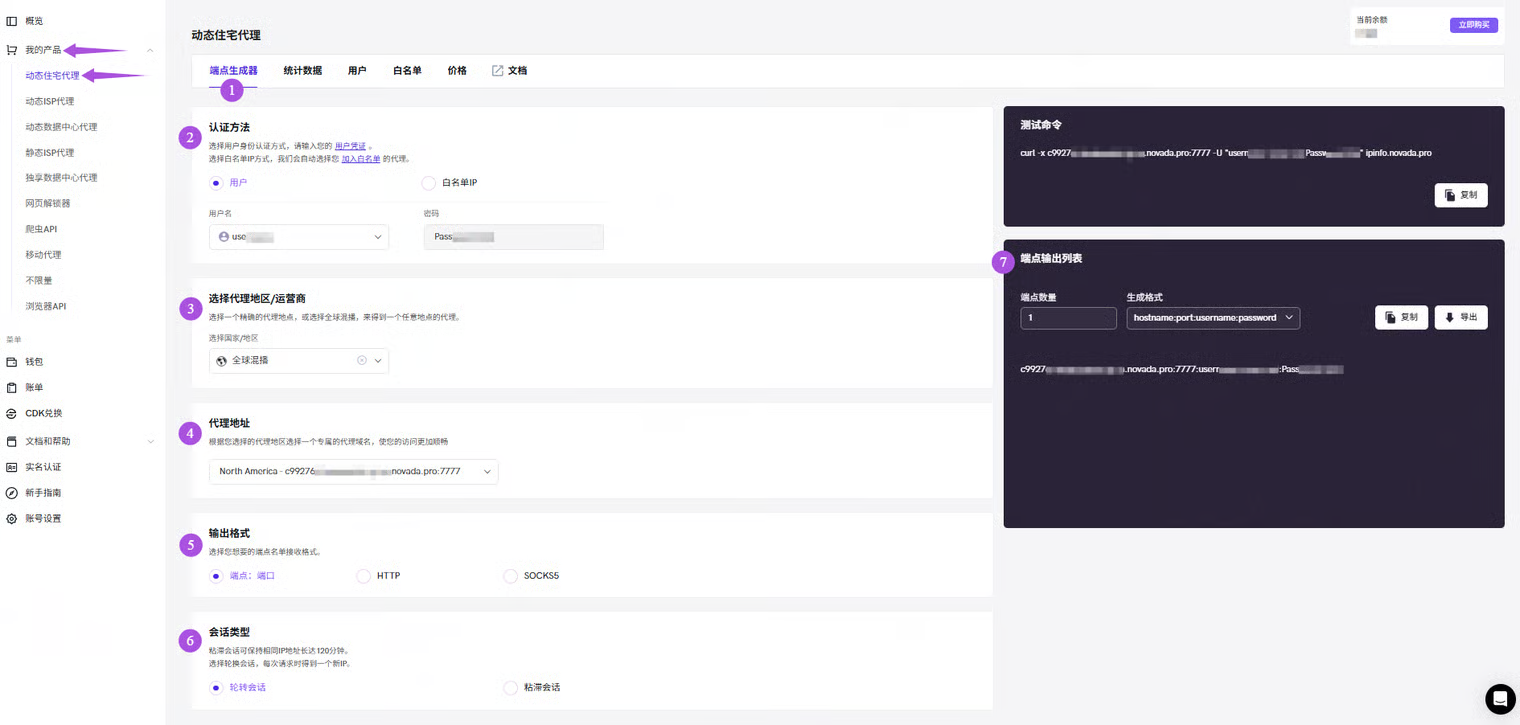Select the 白名单IP authentication radio button
The image size is (1520, 725).
[x=429, y=183]
